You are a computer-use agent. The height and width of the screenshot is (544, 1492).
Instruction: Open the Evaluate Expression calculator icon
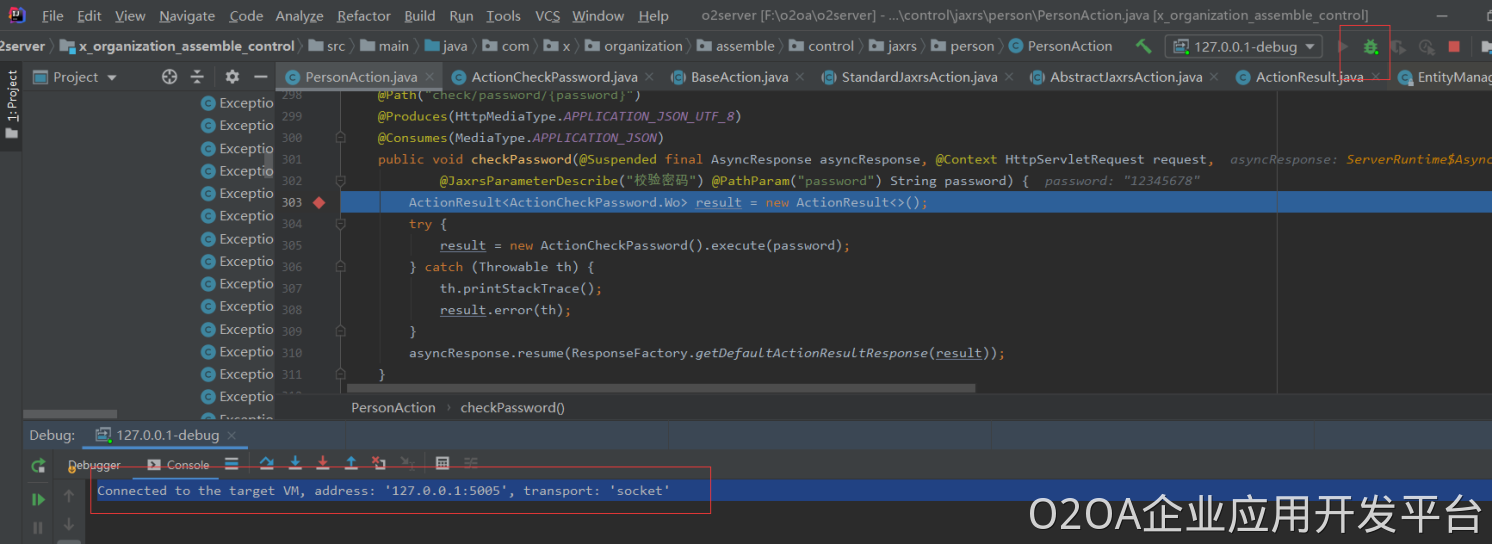coord(443,463)
